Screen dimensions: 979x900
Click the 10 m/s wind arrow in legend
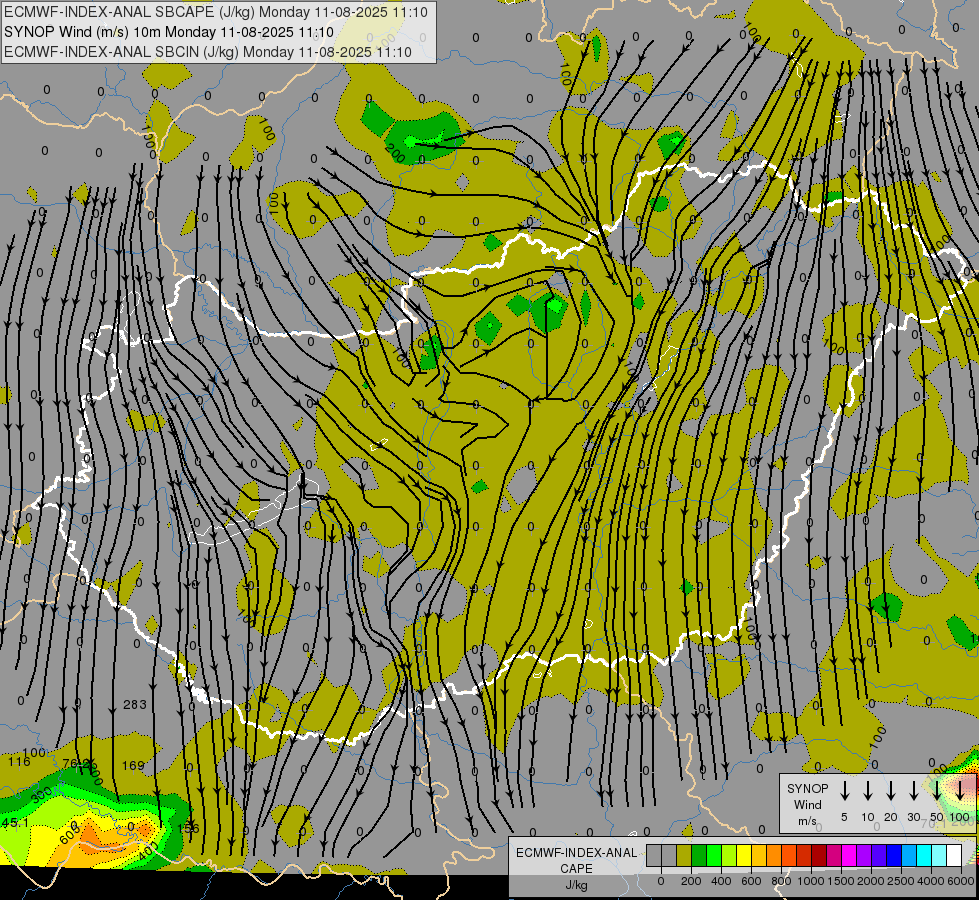click(868, 790)
